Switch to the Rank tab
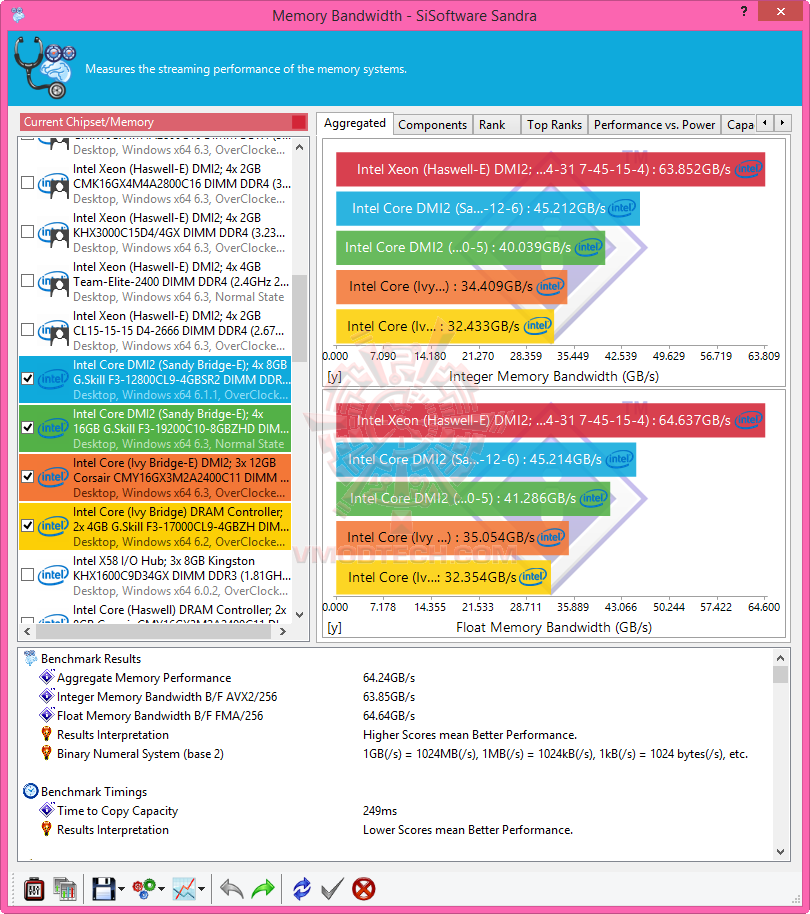The image size is (810, 914). [x=496, y=124]
